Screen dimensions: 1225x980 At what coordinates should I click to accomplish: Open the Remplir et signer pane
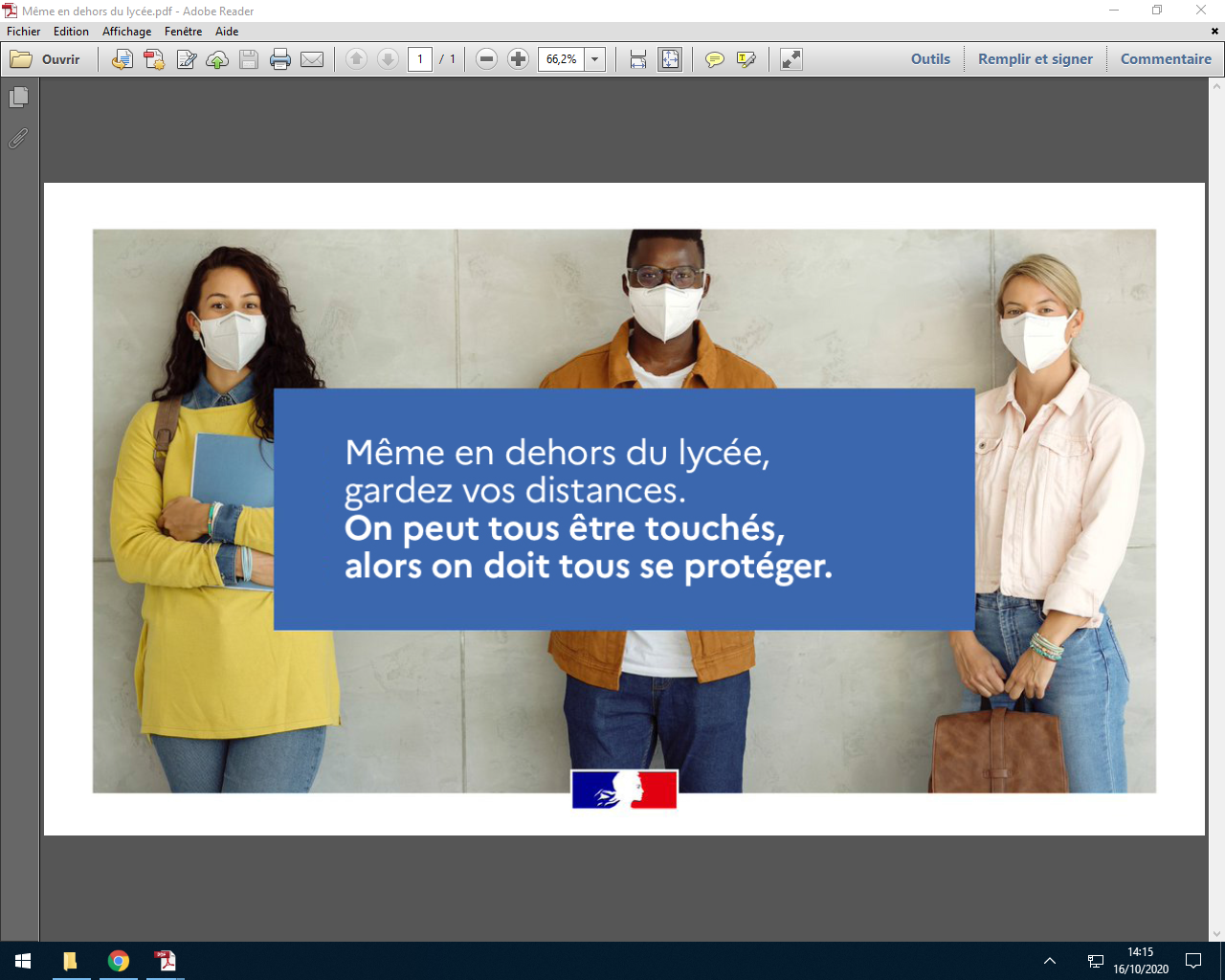[x=1035, y=59]
